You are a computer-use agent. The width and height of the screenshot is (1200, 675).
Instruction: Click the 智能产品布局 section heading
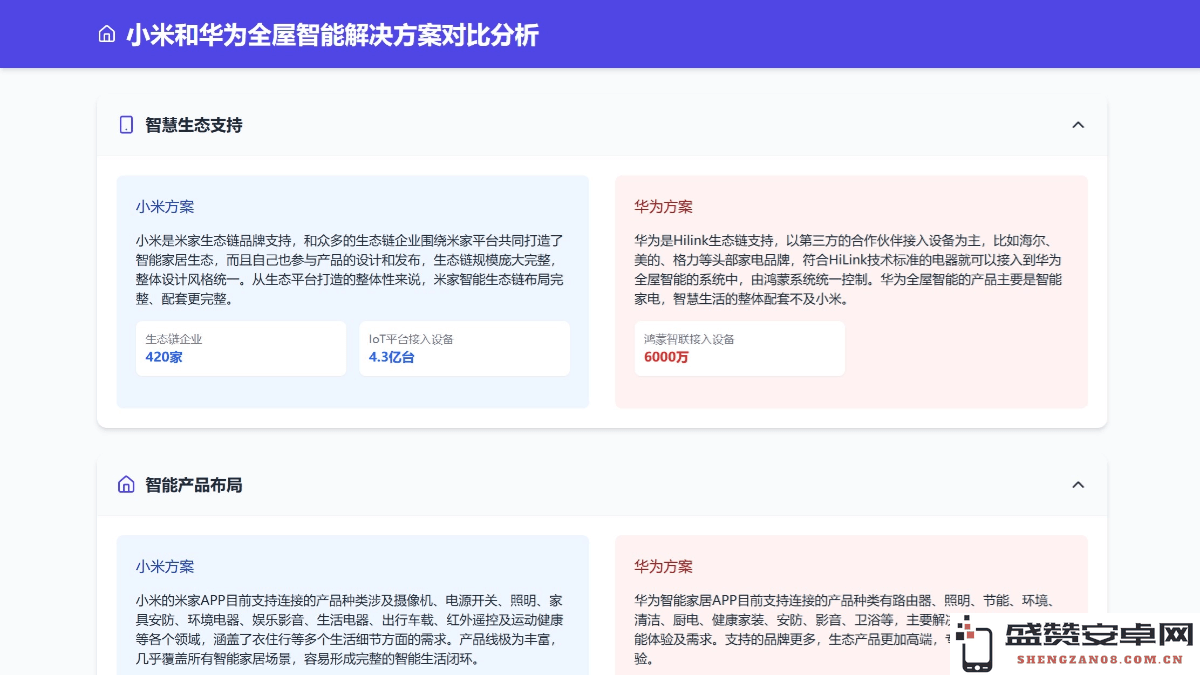point(194,485)
